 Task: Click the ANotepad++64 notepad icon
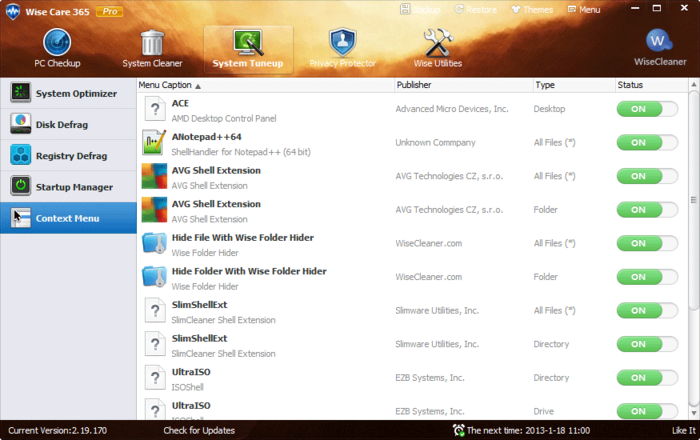(x=154, y=143)
